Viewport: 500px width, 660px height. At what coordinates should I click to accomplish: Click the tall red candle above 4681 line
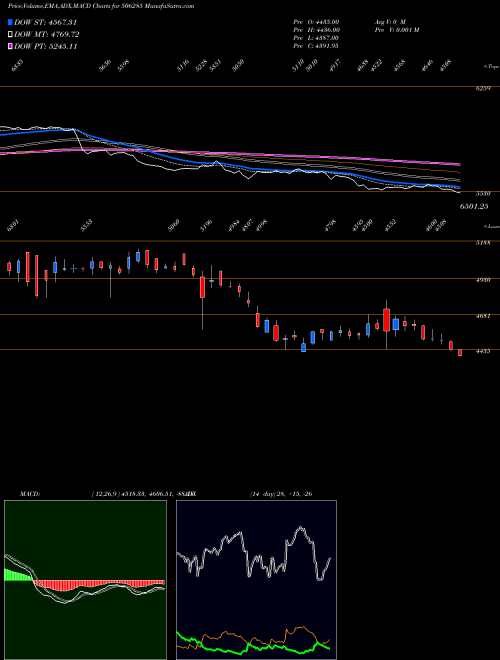[386, 320]
